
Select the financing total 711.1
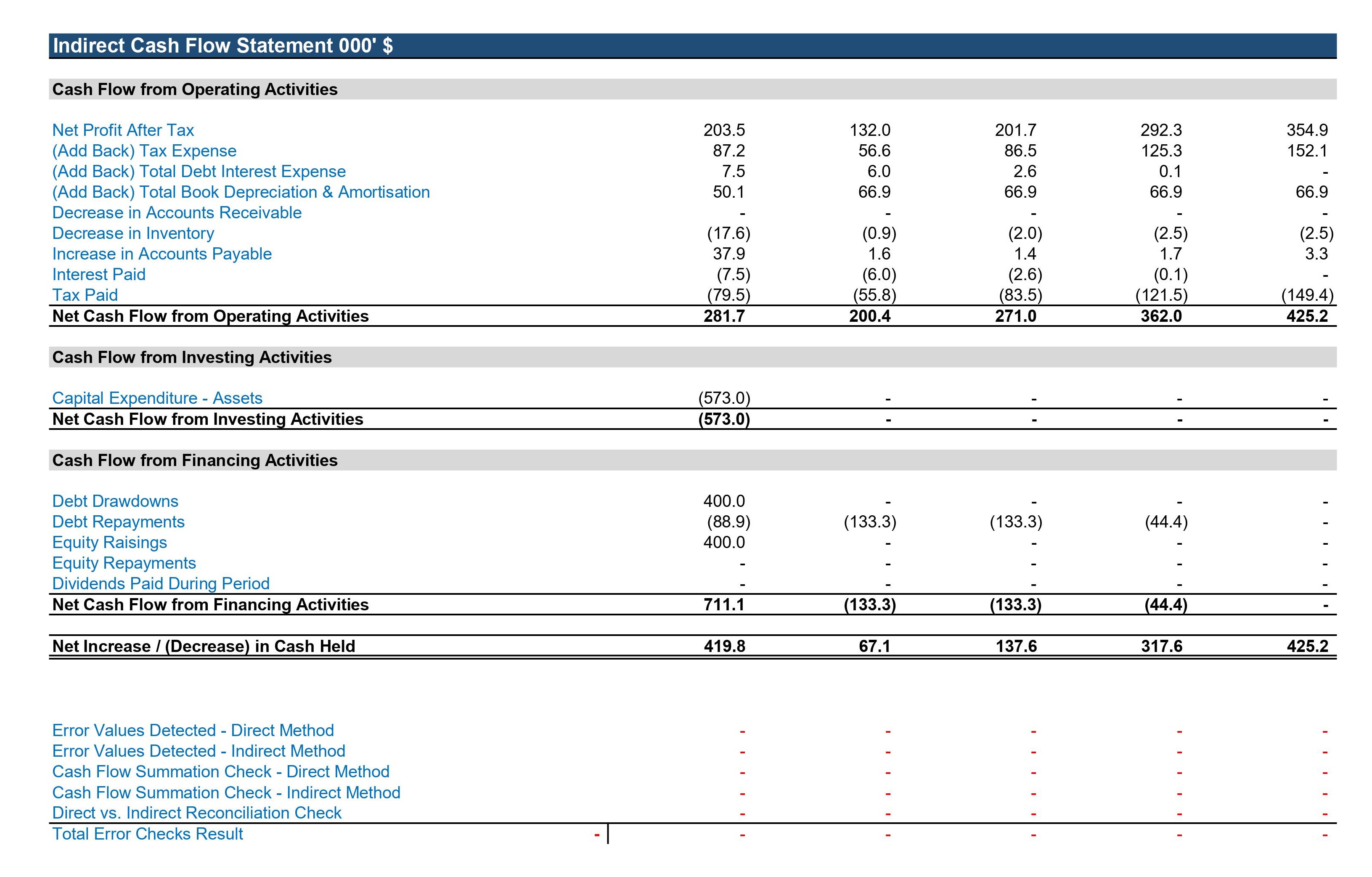point(724,604)
